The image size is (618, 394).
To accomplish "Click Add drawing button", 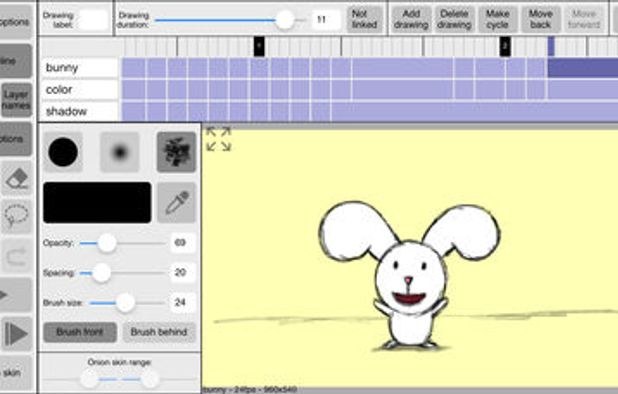I will [411, 19].
